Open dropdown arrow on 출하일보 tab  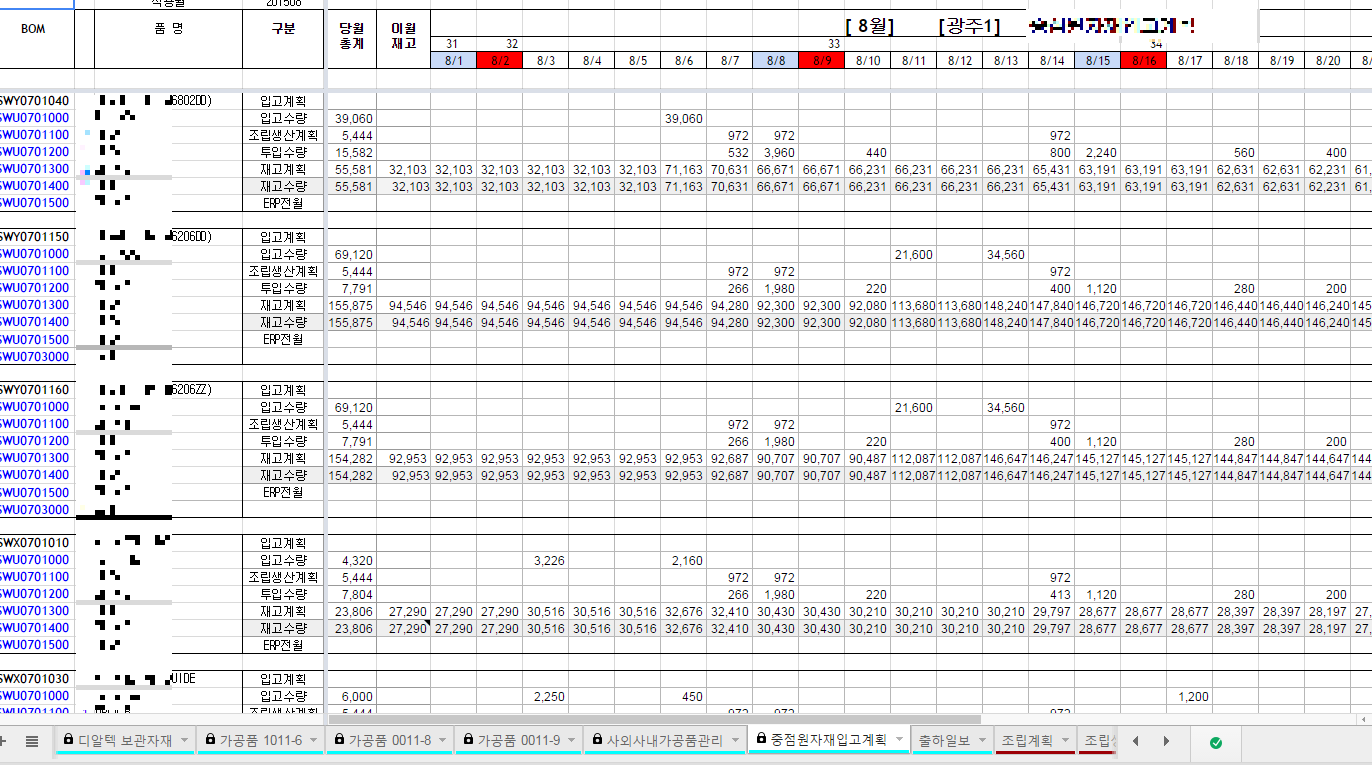983,740
